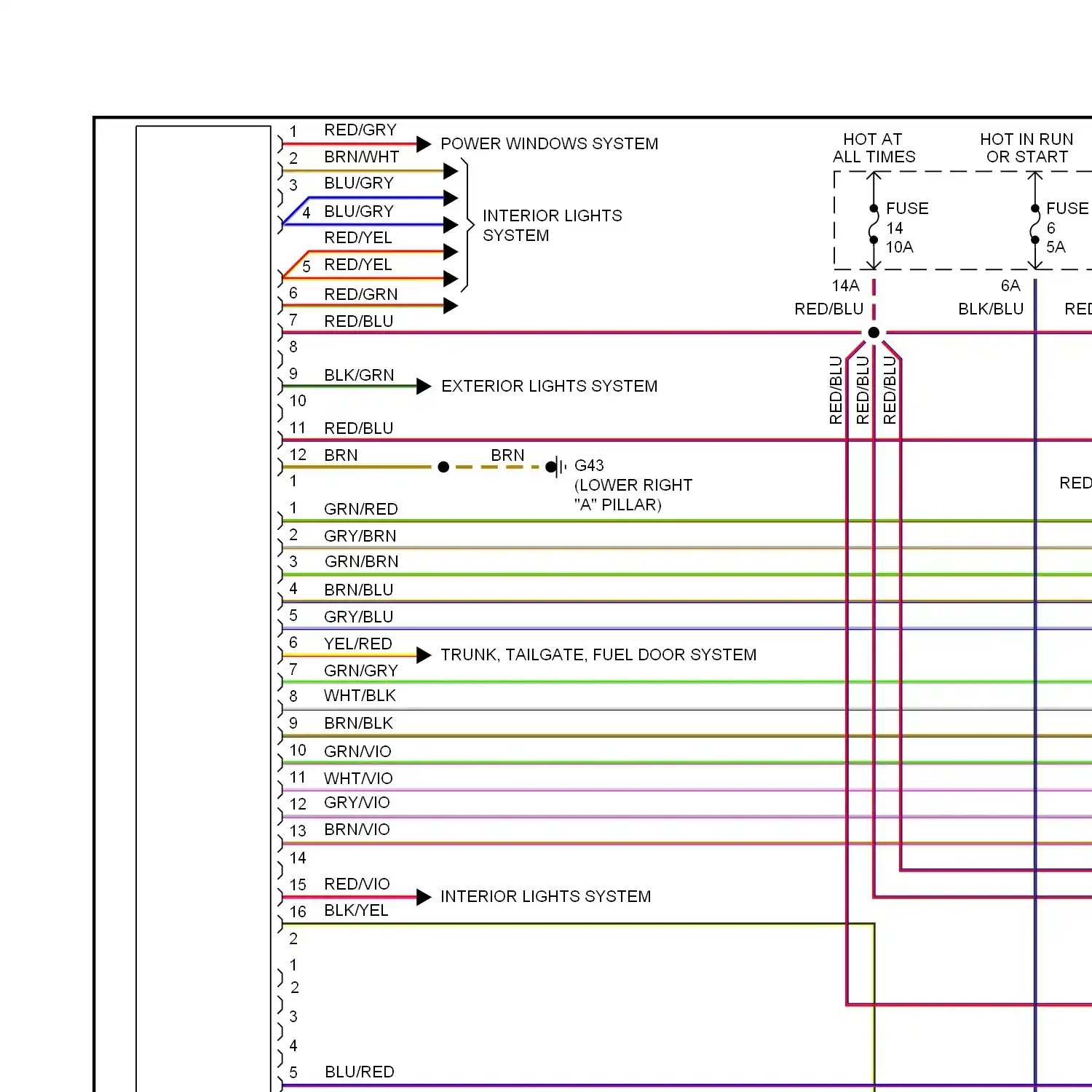Click the WHT/BLK wire label
1092x1092 pixels.
pyautogui.click(x=360, y=695)
